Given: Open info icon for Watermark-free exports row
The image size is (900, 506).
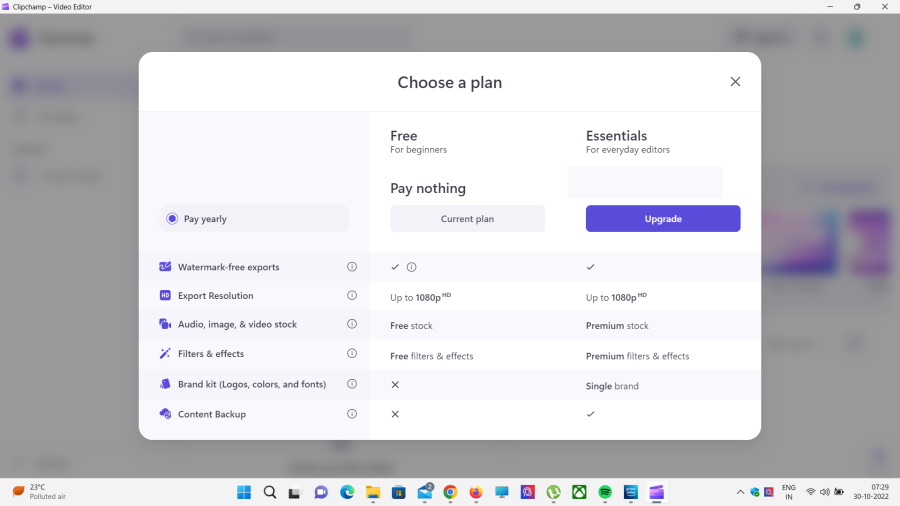Looking at the screenshot, I should 352,267.
